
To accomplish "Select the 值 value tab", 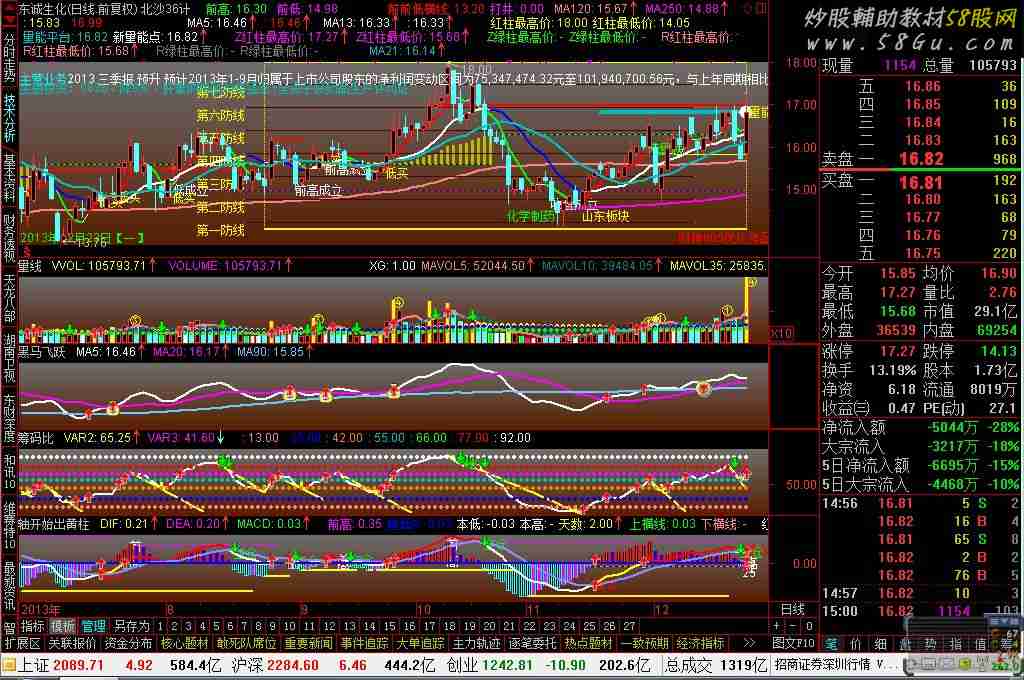I will (x=980, y=644).
